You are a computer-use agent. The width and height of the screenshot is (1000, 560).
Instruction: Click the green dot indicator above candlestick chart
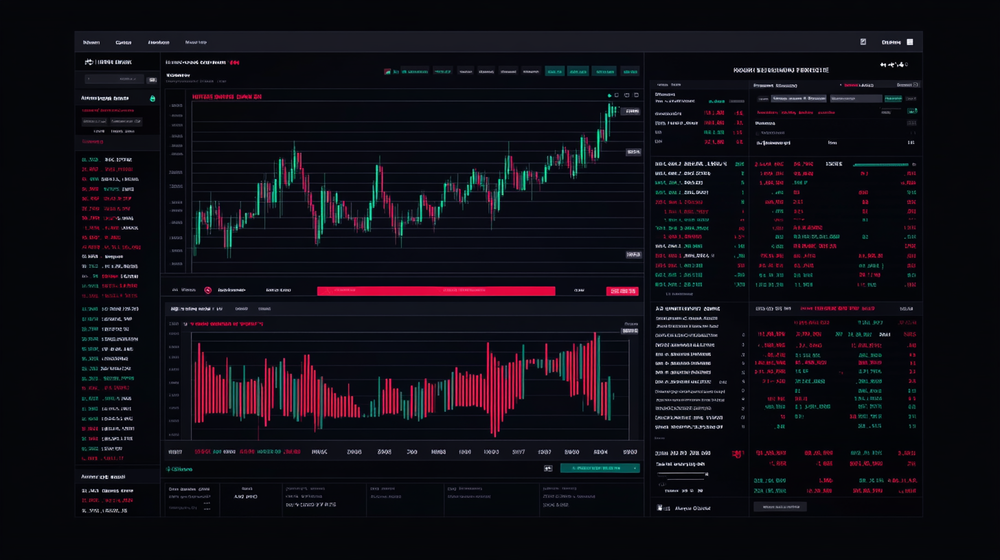[x=610, y=96]
